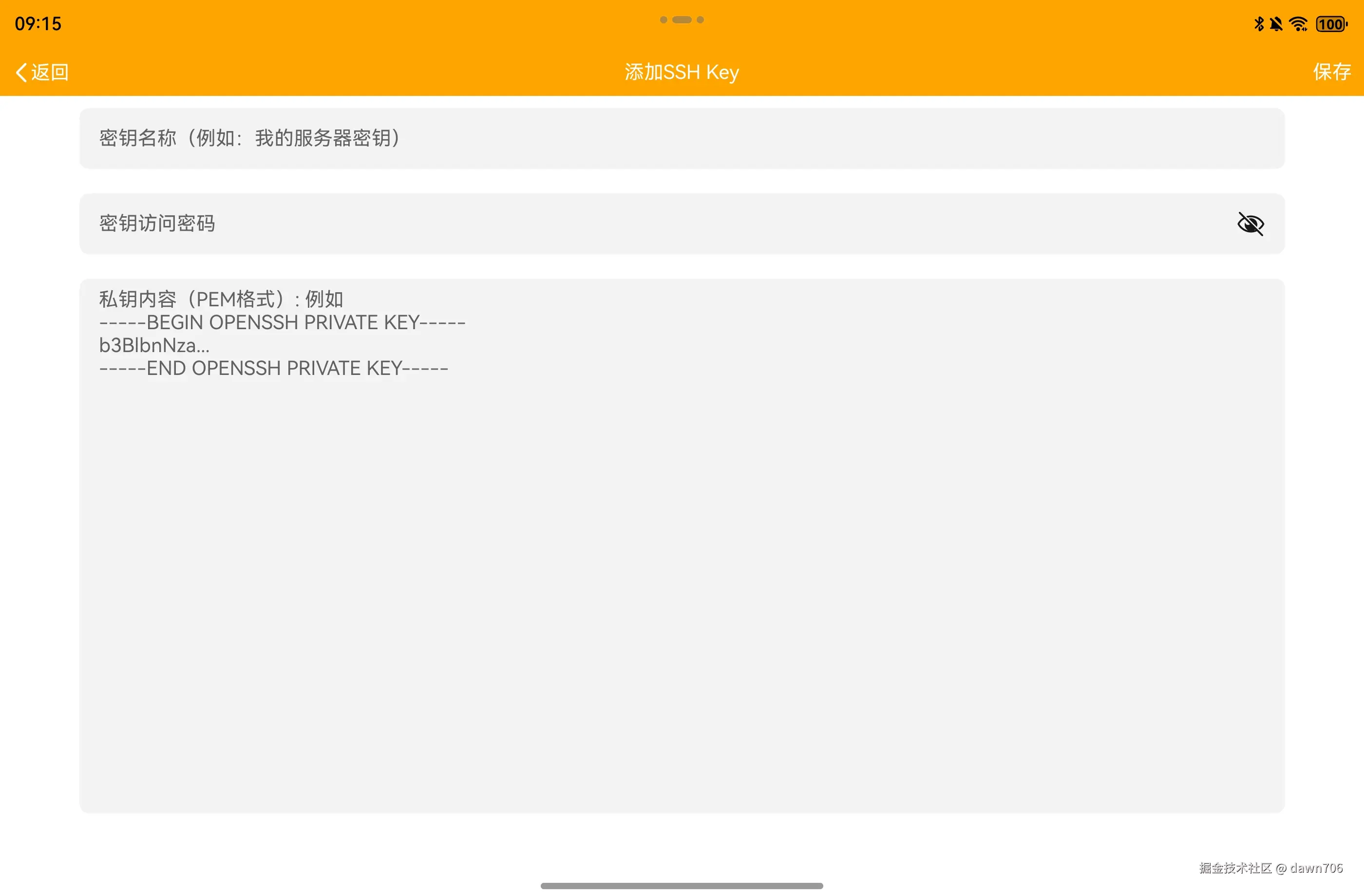Click the END OPENSSH PRIVATE KEY placeholder line
Viewport: 1364px width, 896px height.
coord(273,368)
